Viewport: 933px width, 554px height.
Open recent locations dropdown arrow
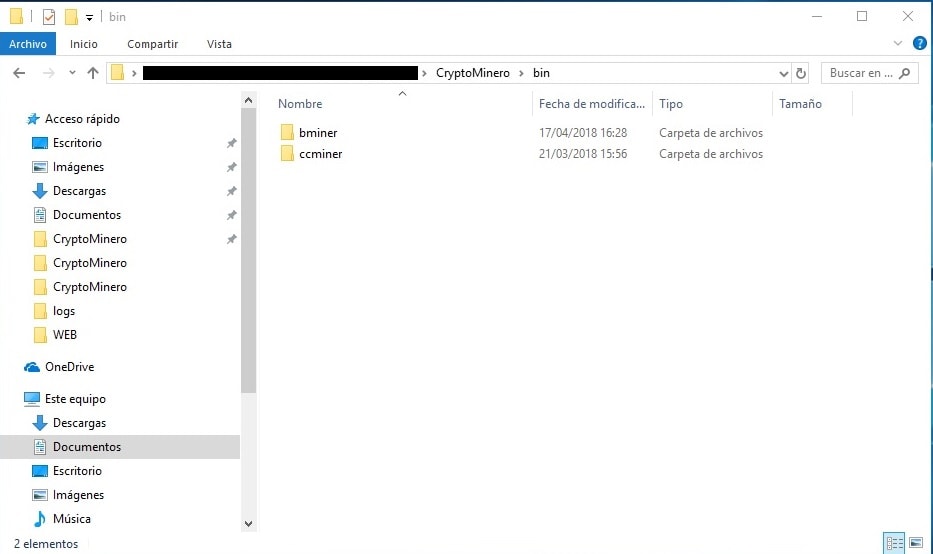72,73
